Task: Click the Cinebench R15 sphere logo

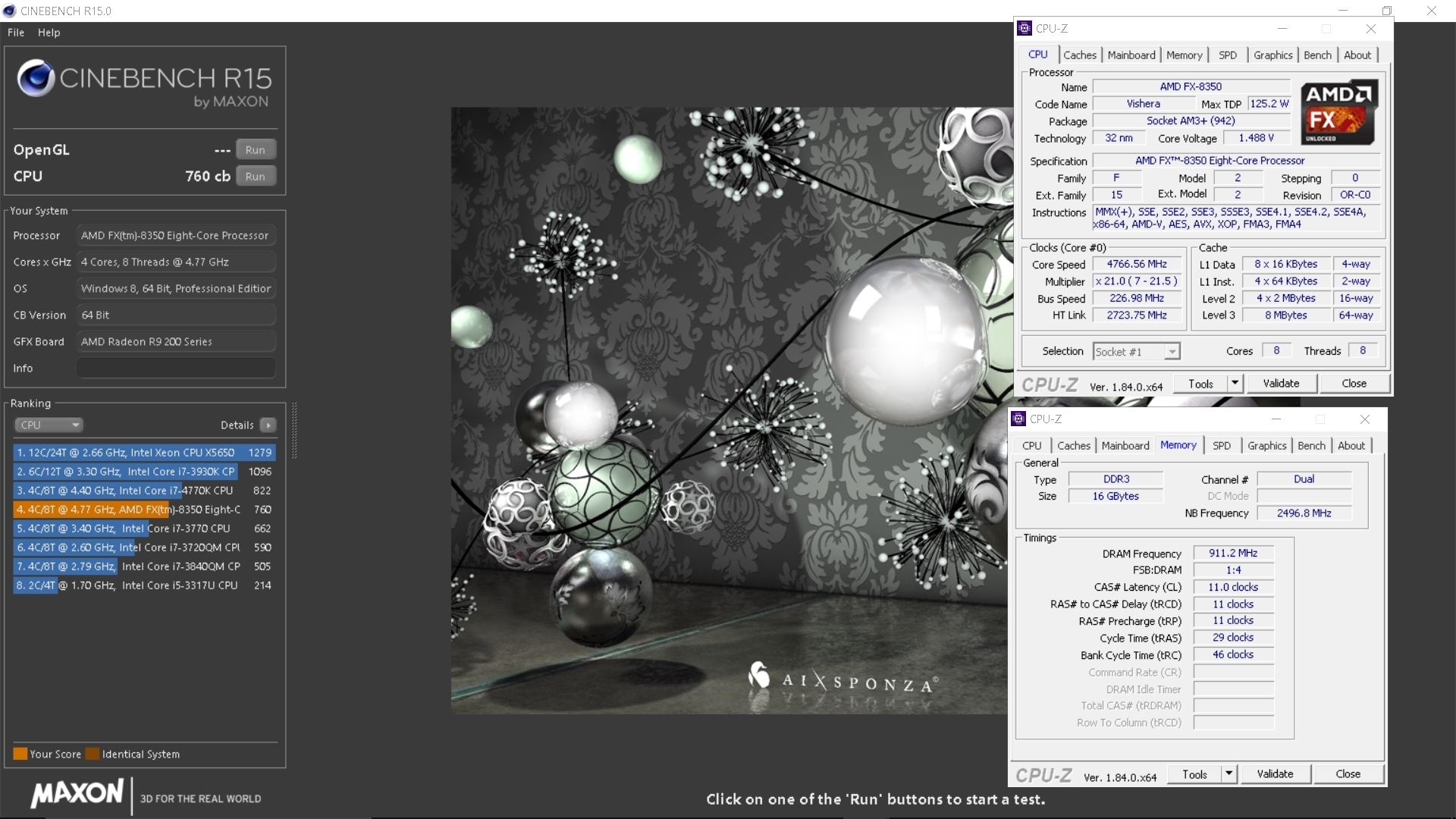Action: click(35, 78)
